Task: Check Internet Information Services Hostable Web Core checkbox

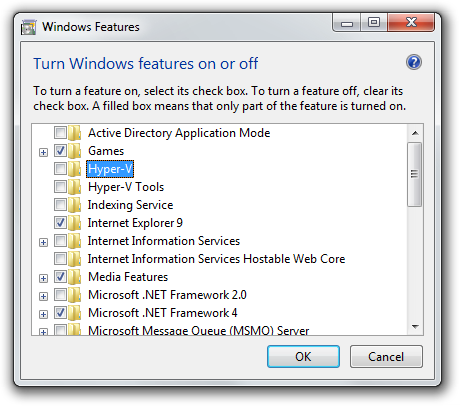Action: tap(60, 259)
